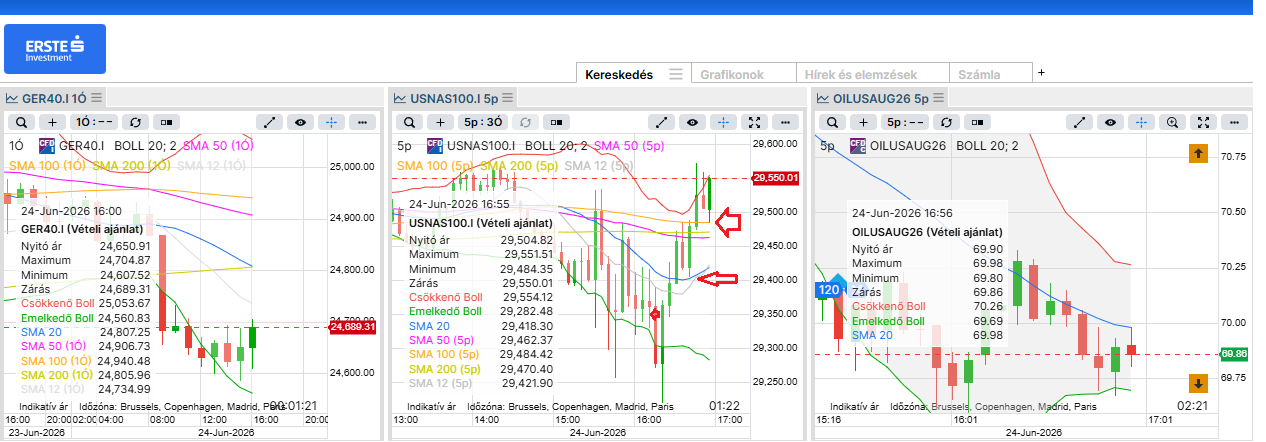The height and width of the screenshot is (442, 1266).
Task: Click the red 24,689.31 price tag on GER40.I
Action: click(x=352, y=327)
